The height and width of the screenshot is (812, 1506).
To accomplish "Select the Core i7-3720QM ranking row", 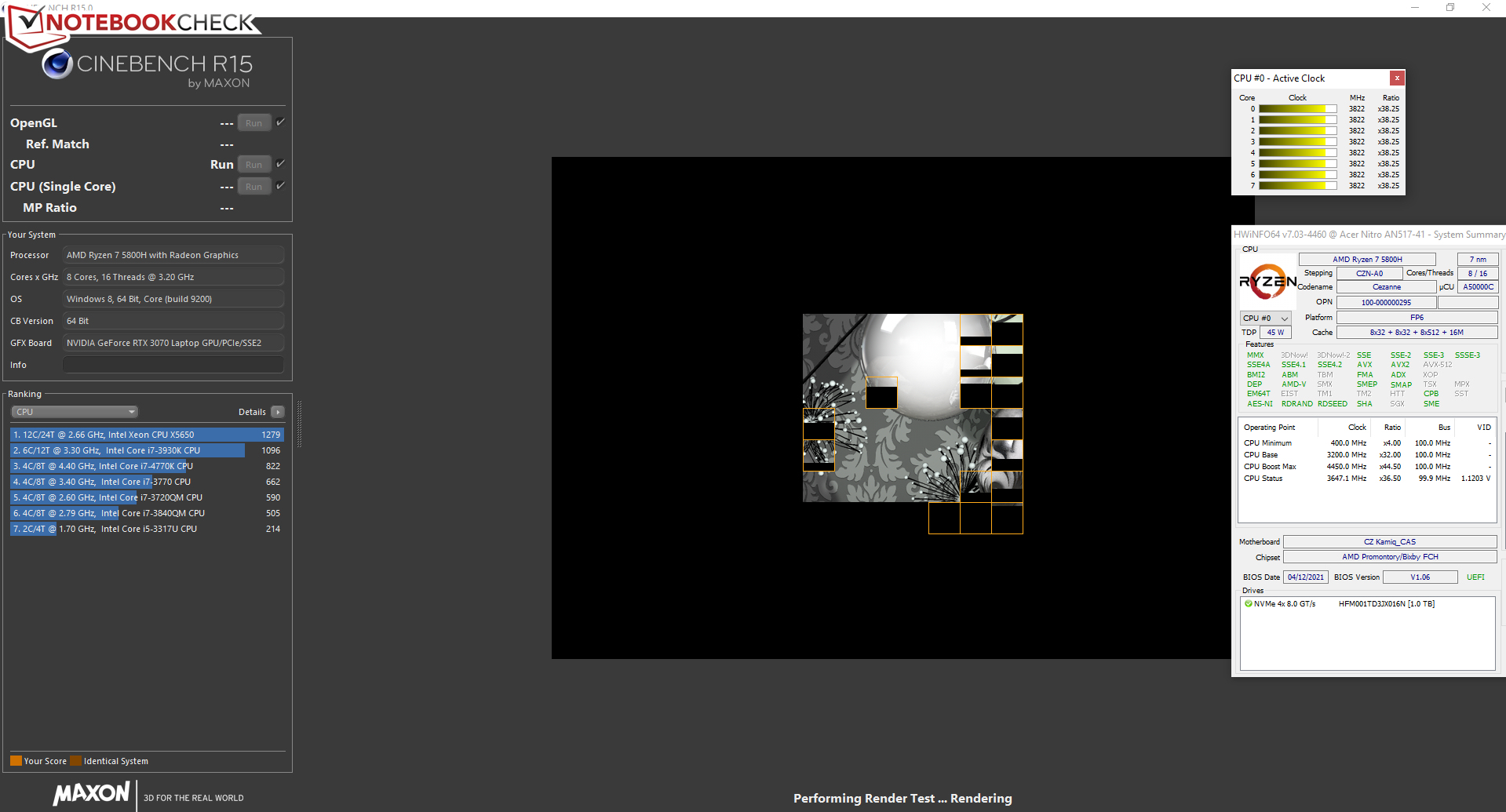I will pos(147,497).
